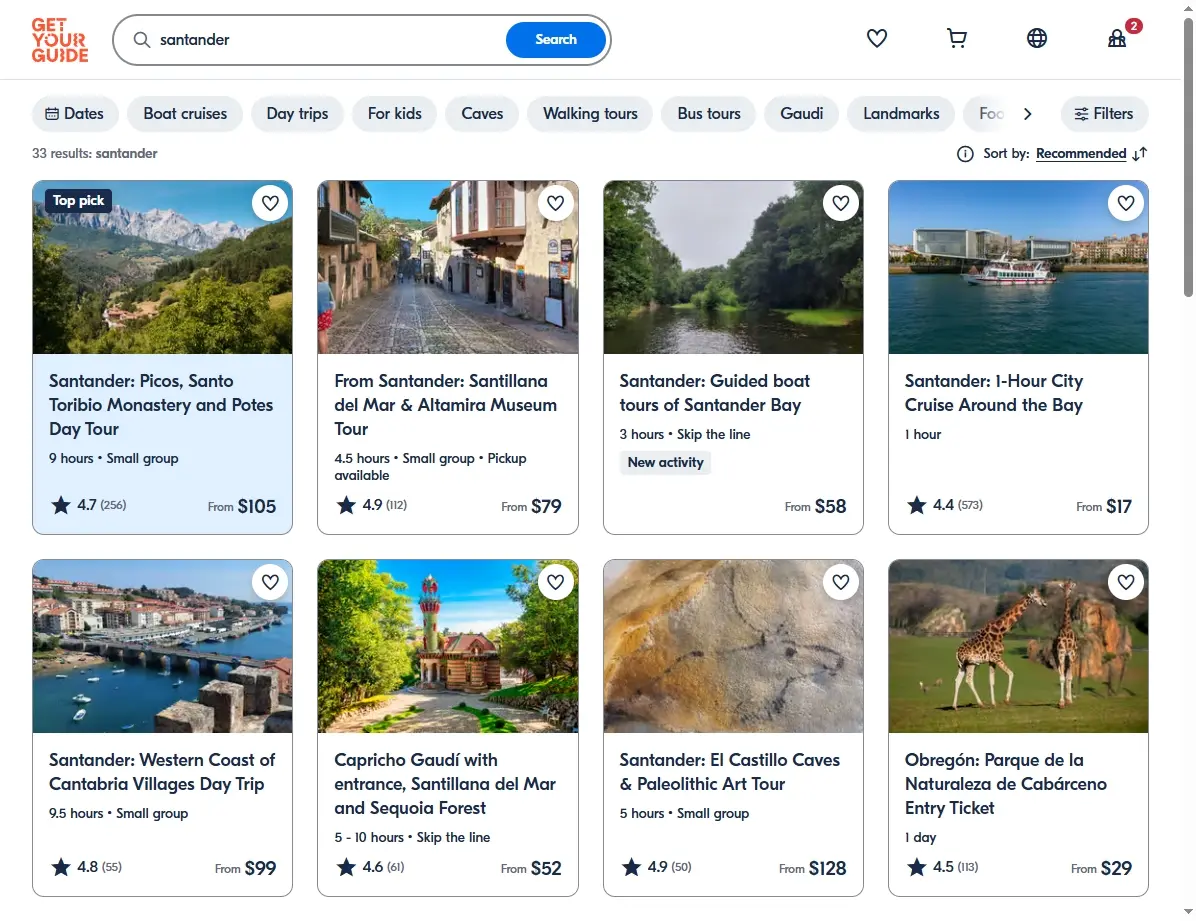Select the Caves filter chip

482,114
